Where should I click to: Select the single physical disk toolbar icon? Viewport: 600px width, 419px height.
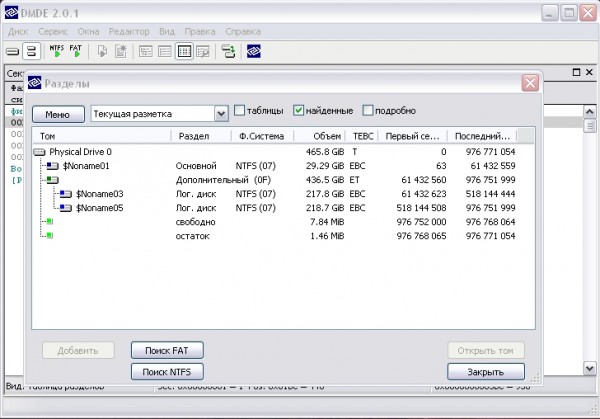tap(12, 51)
